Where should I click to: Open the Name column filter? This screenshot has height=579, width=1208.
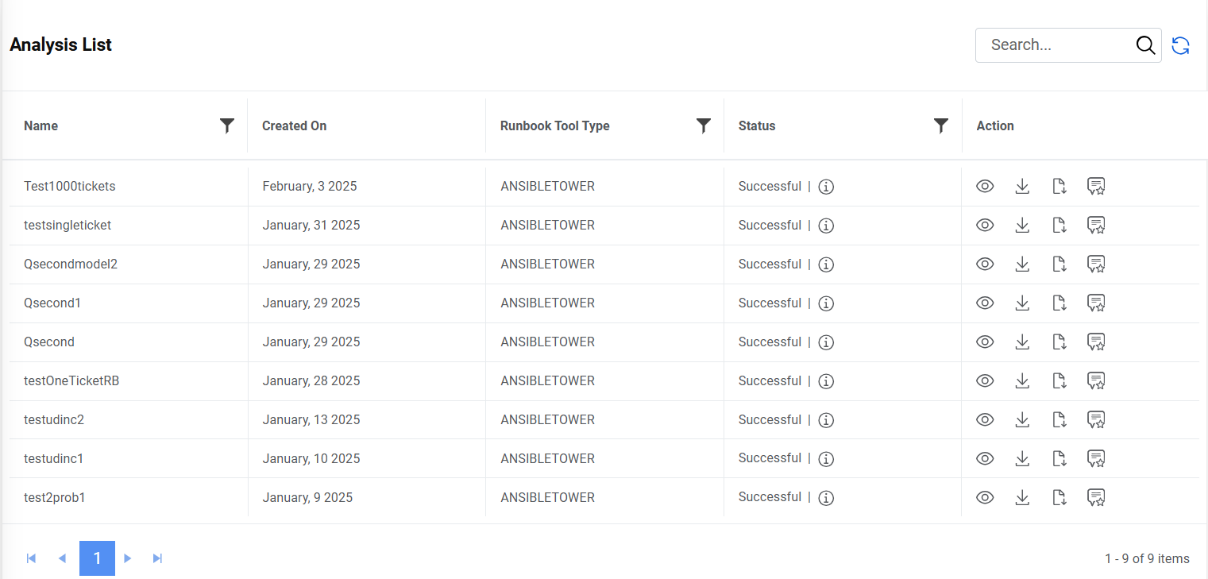[227, 125]
